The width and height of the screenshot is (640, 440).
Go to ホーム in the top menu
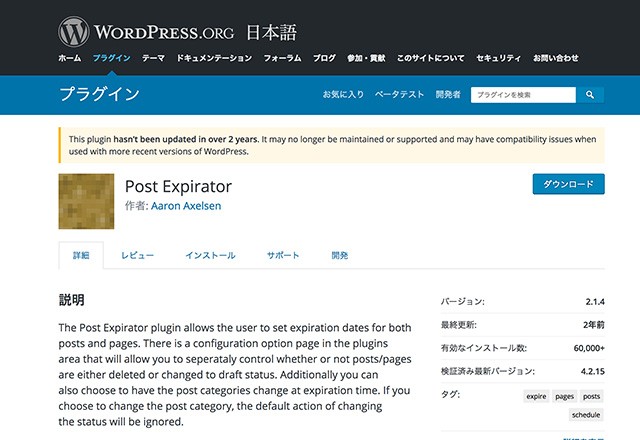point(69,58)
